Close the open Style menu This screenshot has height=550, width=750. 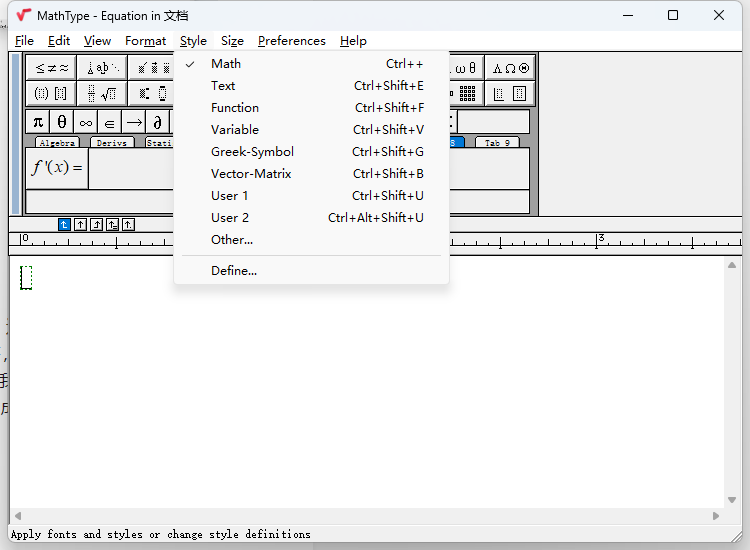pyautogui.click(x=193, y=41)
